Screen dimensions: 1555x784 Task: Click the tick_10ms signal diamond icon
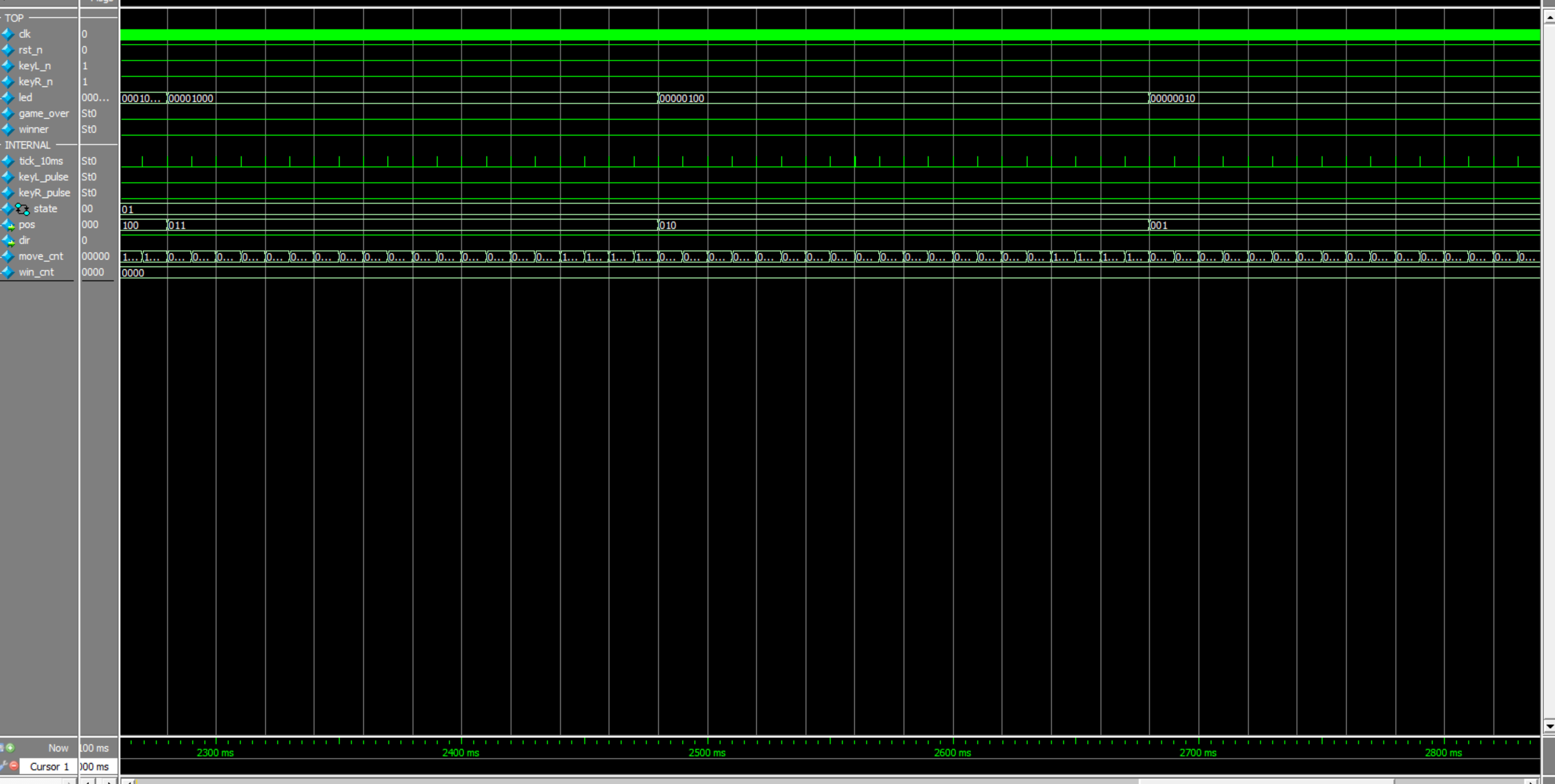pos(8,161)
